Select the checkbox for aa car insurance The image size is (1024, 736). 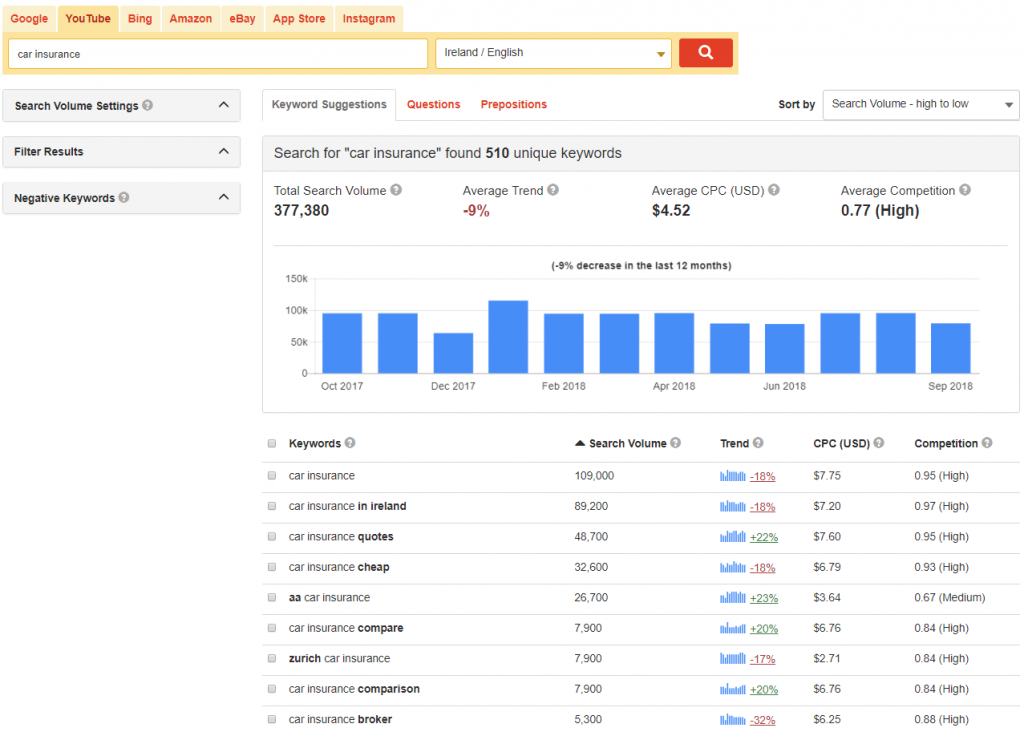click(271, 597)
